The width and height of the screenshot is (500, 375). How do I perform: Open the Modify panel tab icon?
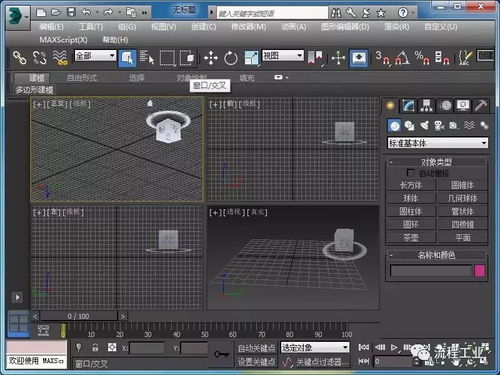408,106
